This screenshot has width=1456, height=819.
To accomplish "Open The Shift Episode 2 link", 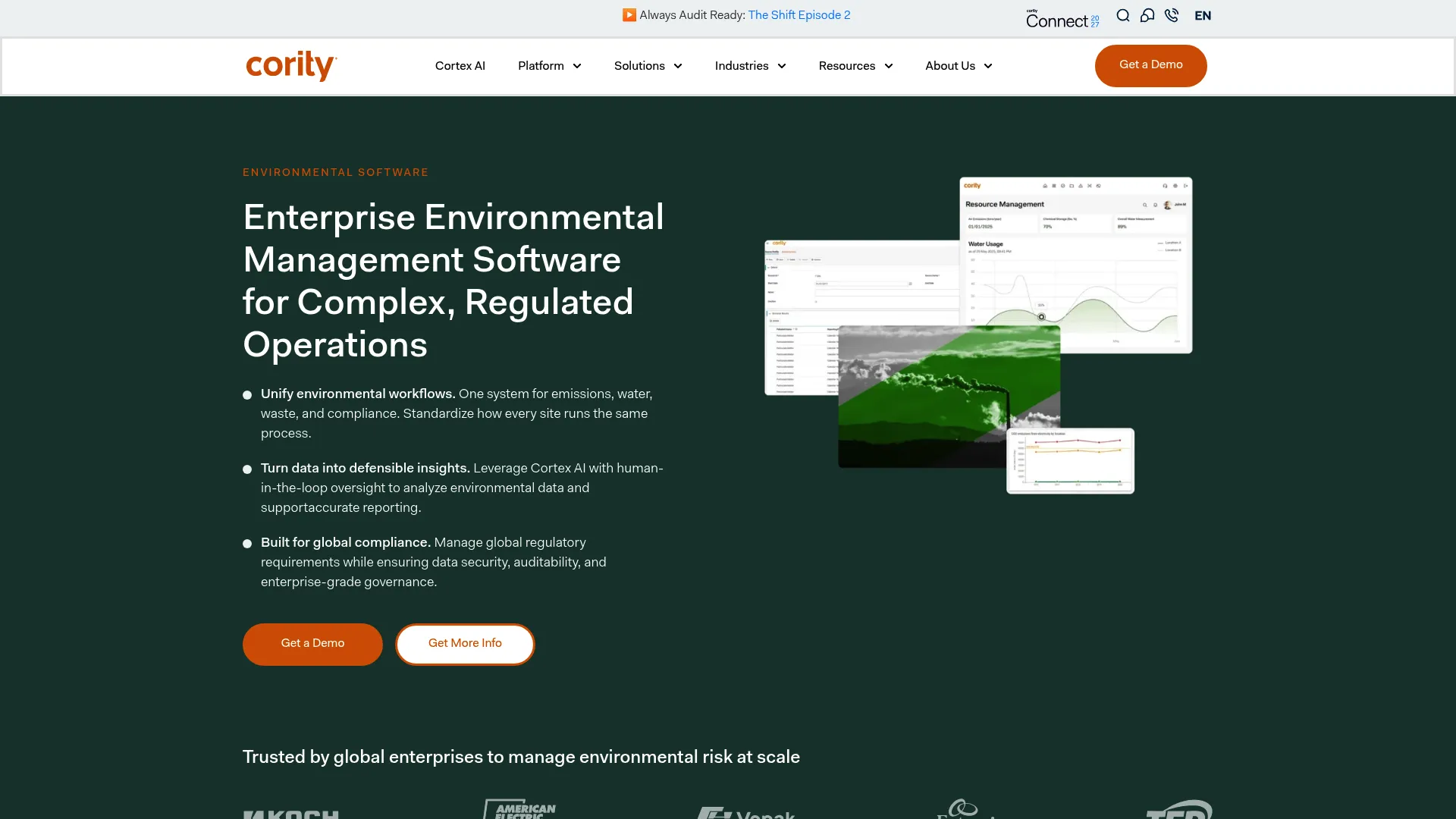I will tap(799, 15).
